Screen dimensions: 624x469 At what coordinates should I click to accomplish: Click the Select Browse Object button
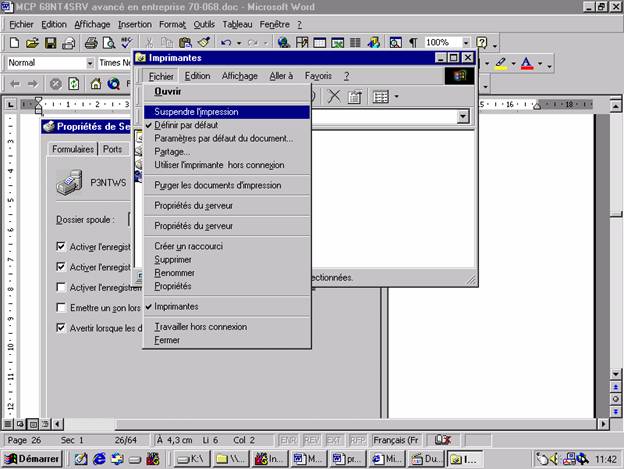616,399
